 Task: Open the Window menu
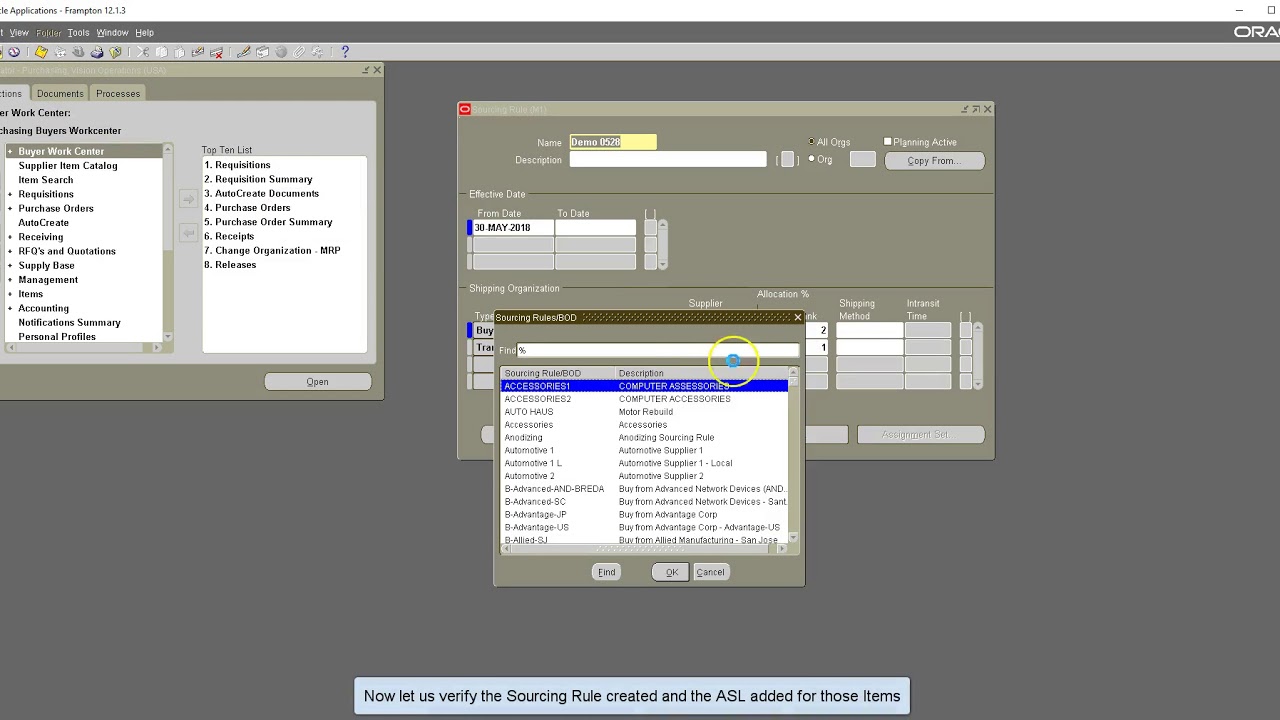click(112, 32)
